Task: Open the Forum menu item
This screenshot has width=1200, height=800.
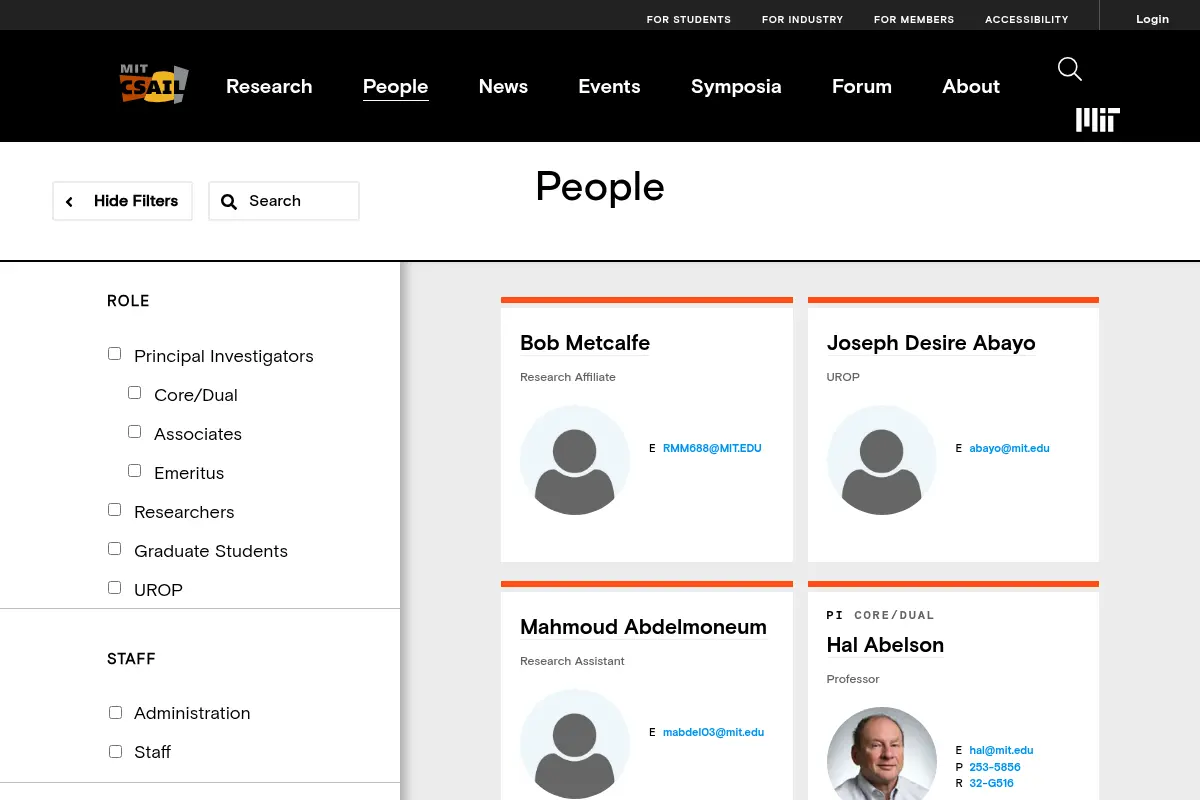Action: point(862,86)
